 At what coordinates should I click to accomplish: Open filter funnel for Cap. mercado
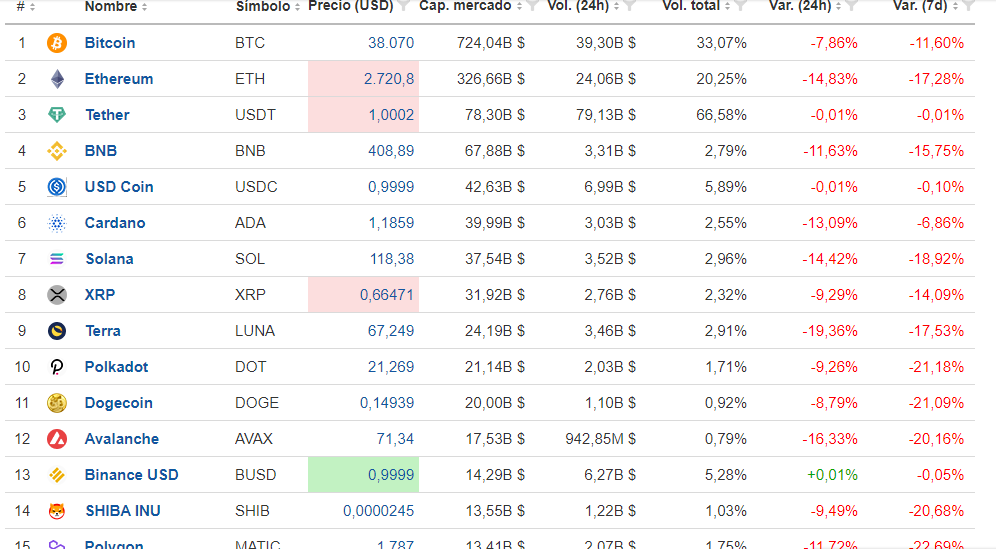[x=532, y=6]
